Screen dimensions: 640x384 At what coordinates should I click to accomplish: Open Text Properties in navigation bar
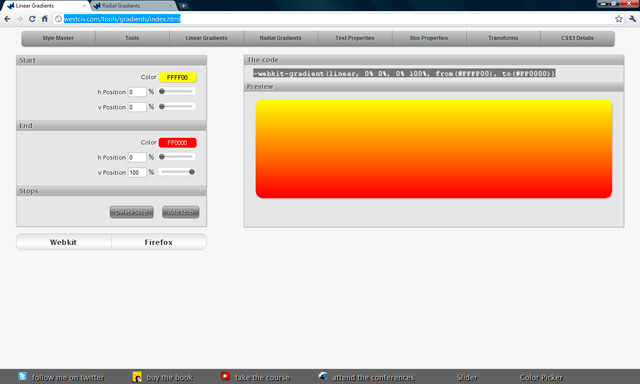[355, 38]
